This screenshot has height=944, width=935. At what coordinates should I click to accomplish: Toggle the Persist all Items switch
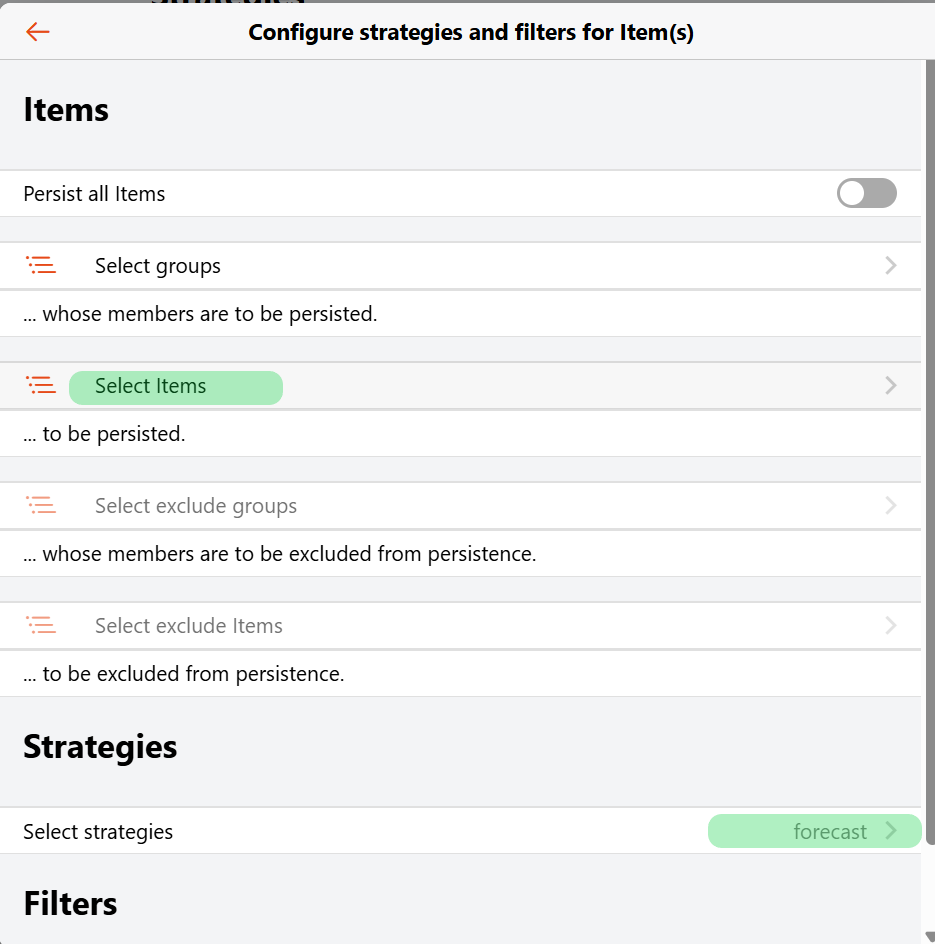pos(866,194)
